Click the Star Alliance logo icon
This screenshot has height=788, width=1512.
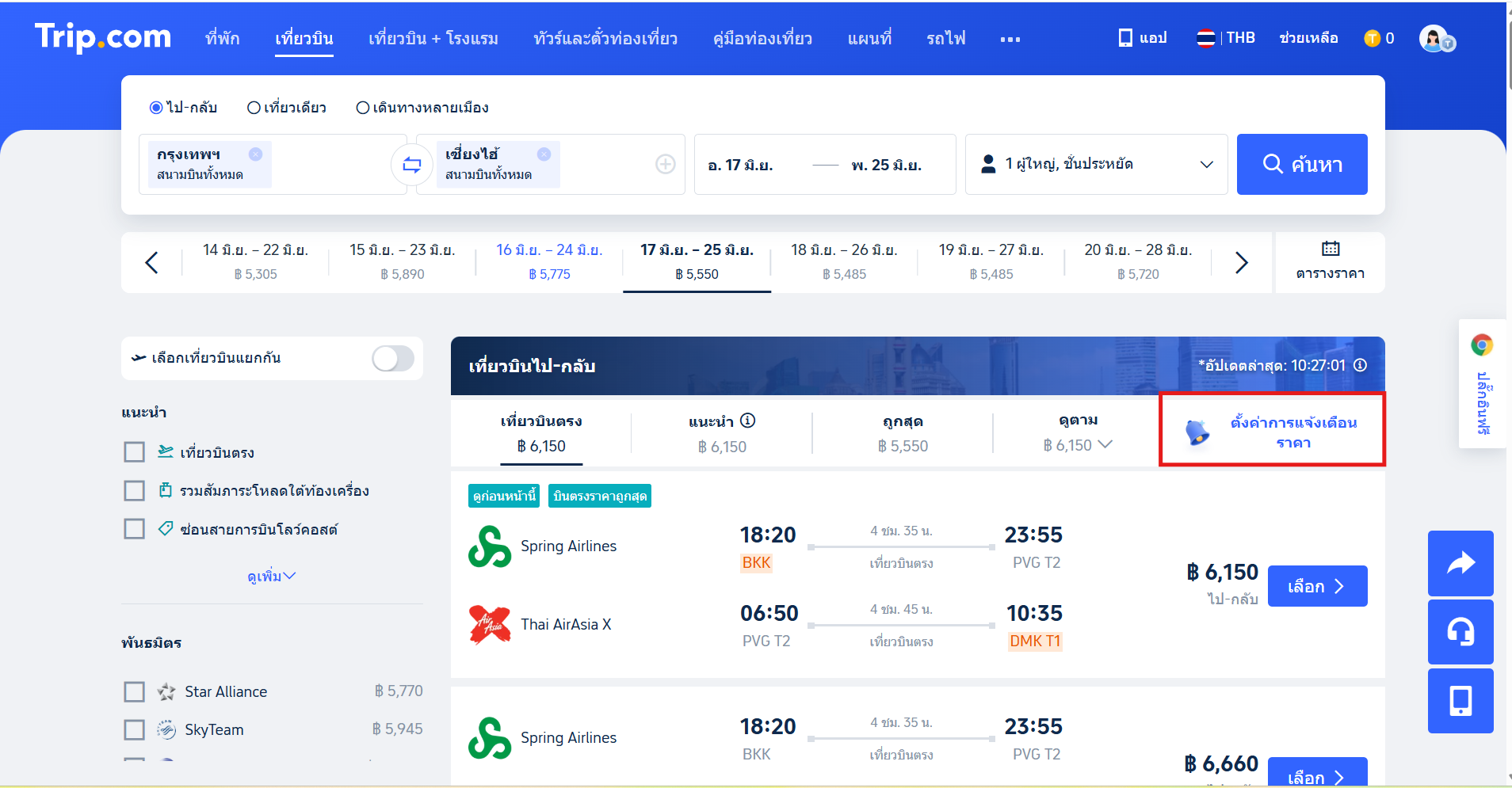(166, 691)
